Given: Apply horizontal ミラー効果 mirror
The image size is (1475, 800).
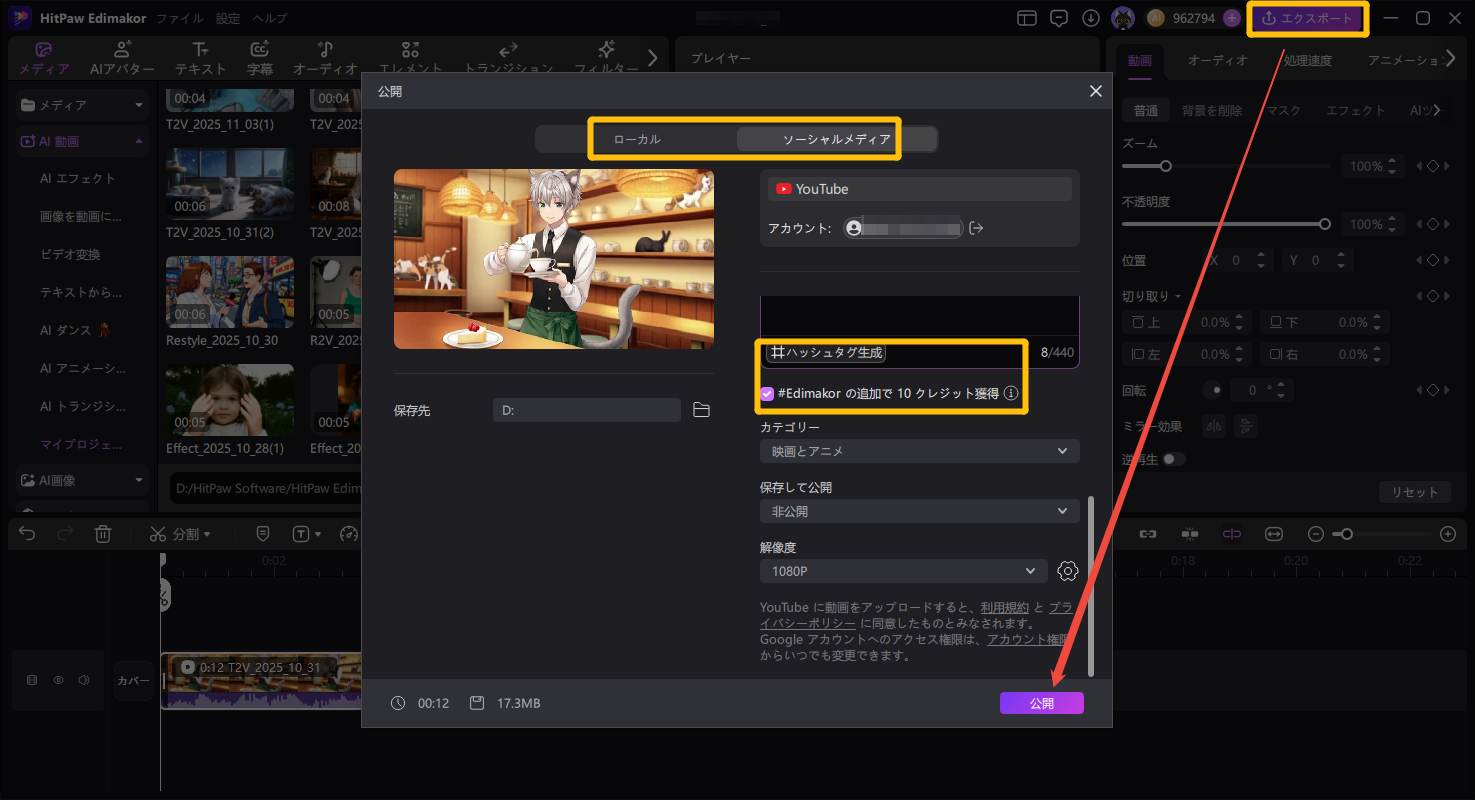Looking at the screenshot, I should pos(1213,425).
